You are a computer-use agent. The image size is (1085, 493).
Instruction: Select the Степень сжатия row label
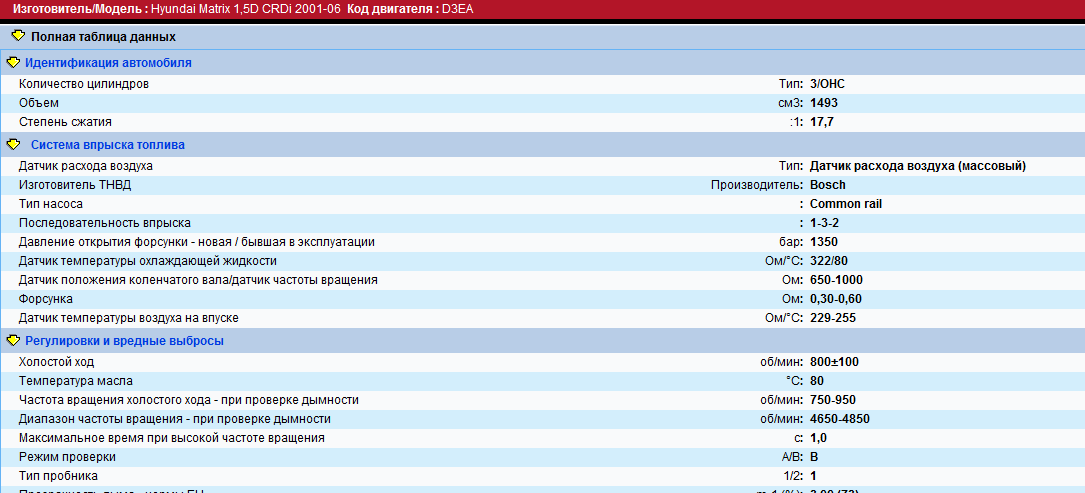point(65,122)
